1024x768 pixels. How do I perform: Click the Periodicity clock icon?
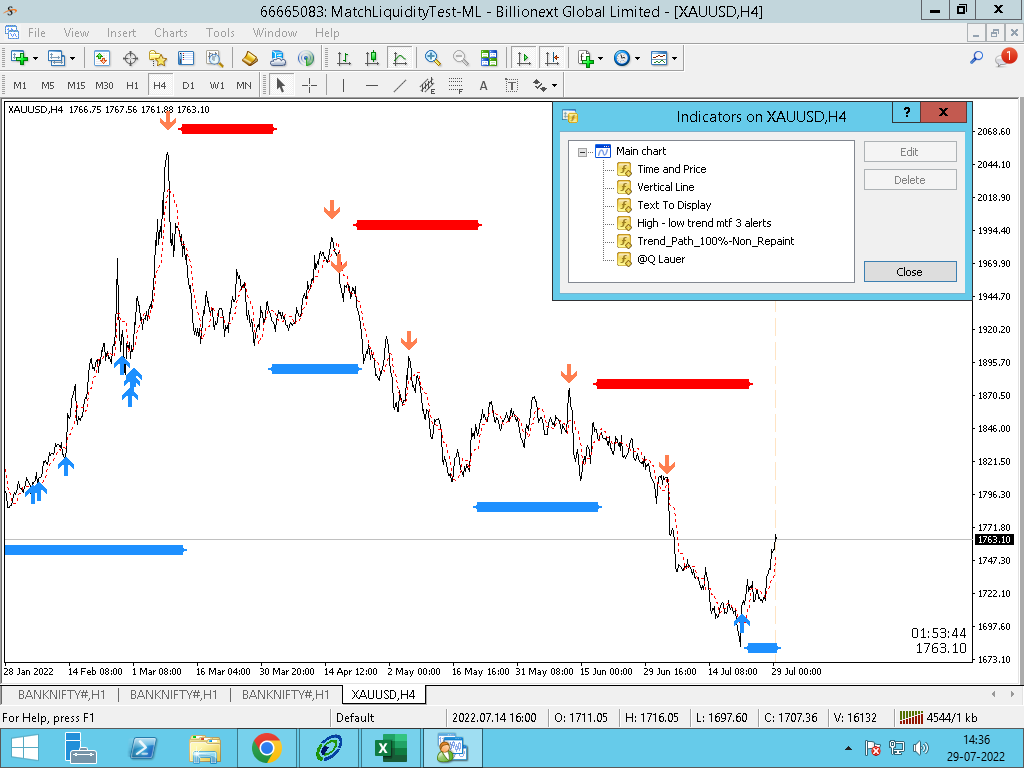(x=622, y=58)
